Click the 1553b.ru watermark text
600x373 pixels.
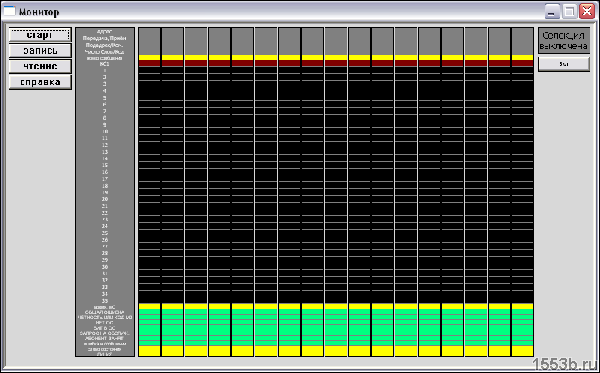click(565, 365)
